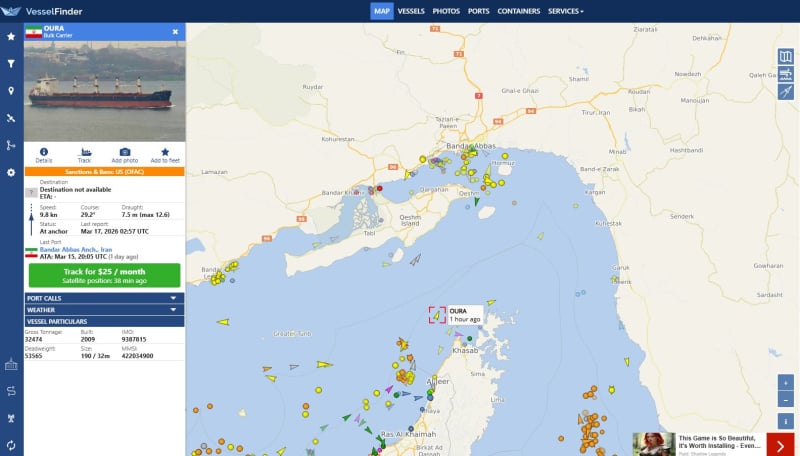Click the location pin icon in sidebar
Screen dimensions: 800x456
pos(11,91)
